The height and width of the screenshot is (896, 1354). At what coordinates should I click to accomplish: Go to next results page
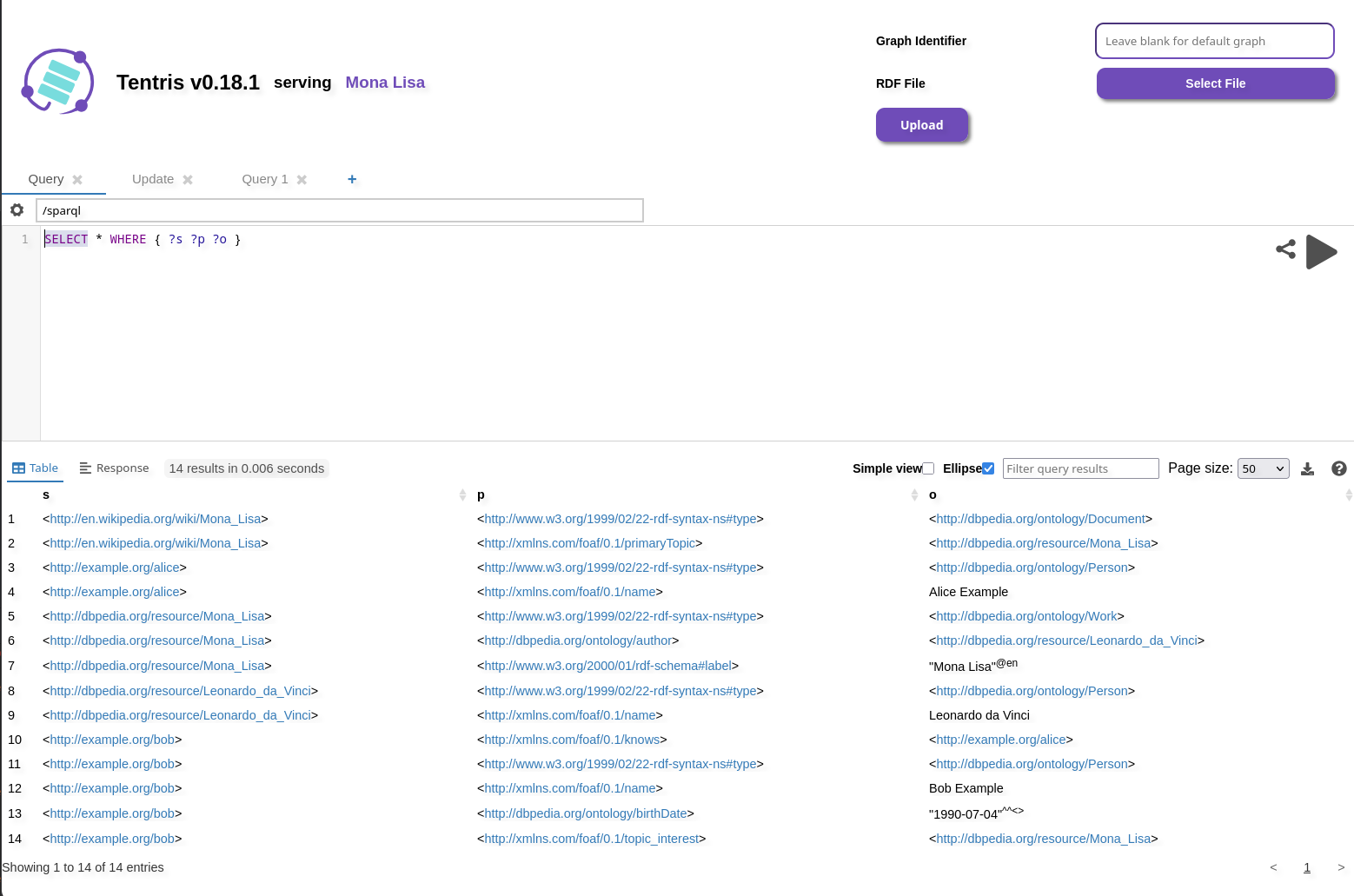click(x=1341, y=867)
